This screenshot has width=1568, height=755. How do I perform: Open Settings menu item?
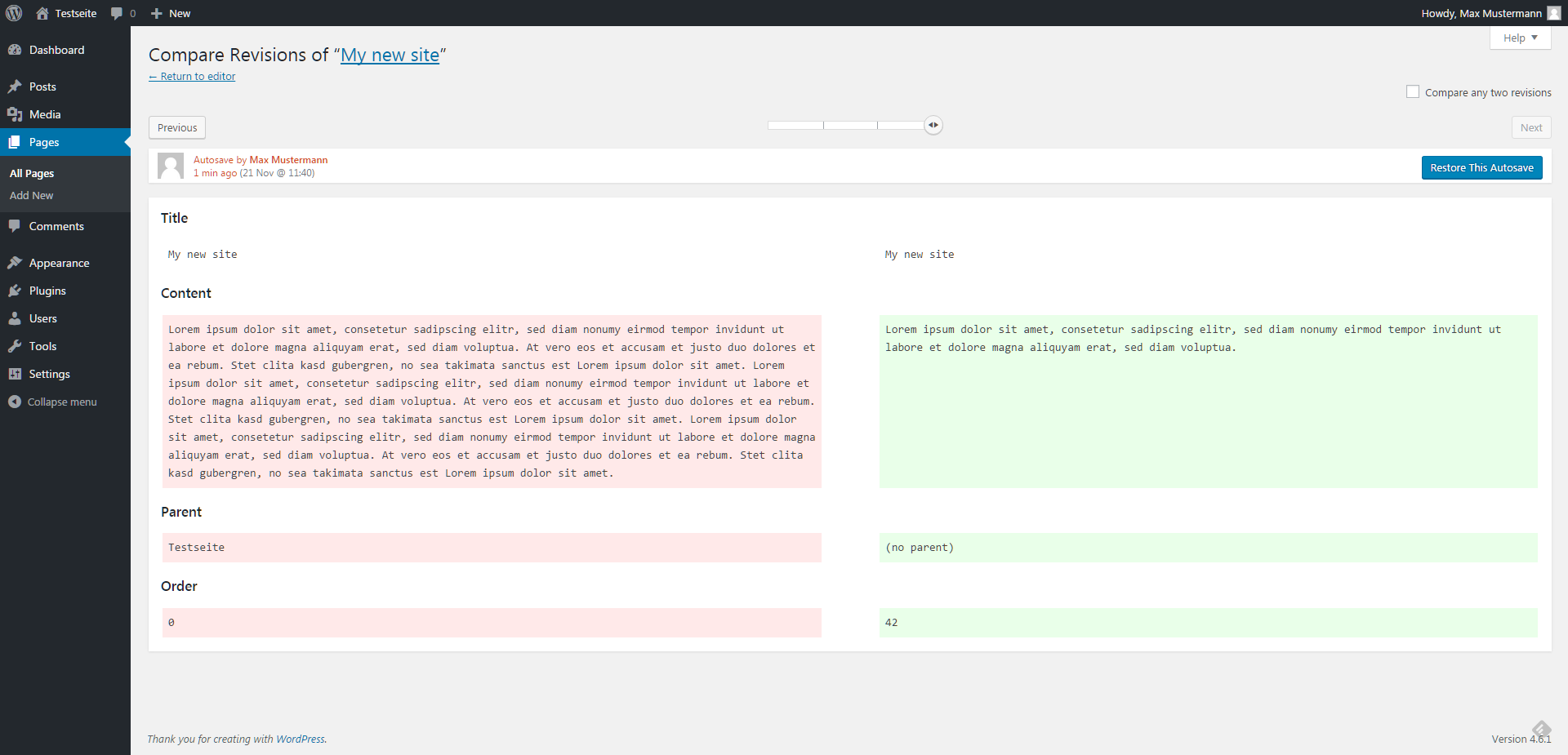[x=65, y=374]
